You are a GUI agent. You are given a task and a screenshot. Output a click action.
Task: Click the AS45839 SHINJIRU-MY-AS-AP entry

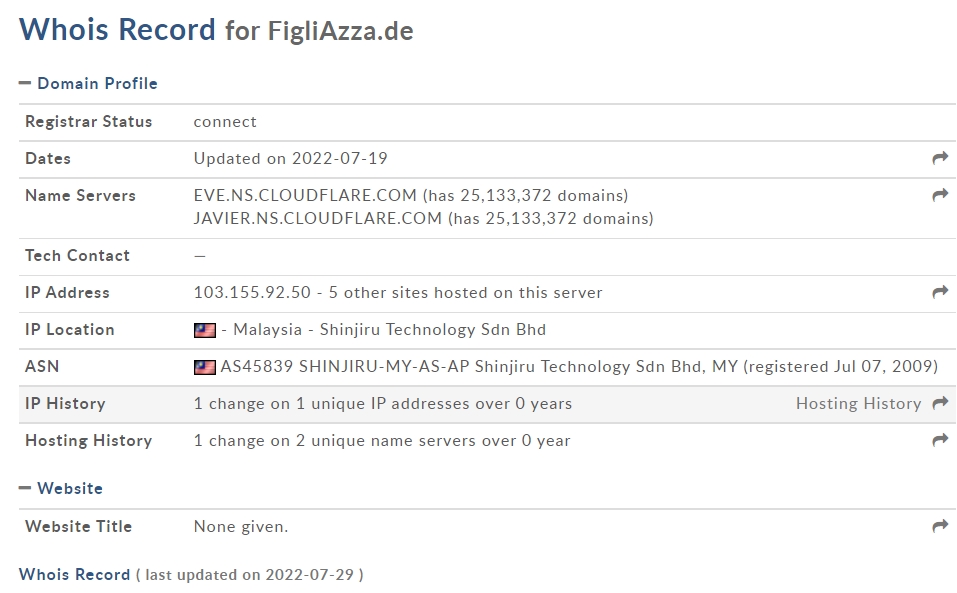click(x=345, y=367)
